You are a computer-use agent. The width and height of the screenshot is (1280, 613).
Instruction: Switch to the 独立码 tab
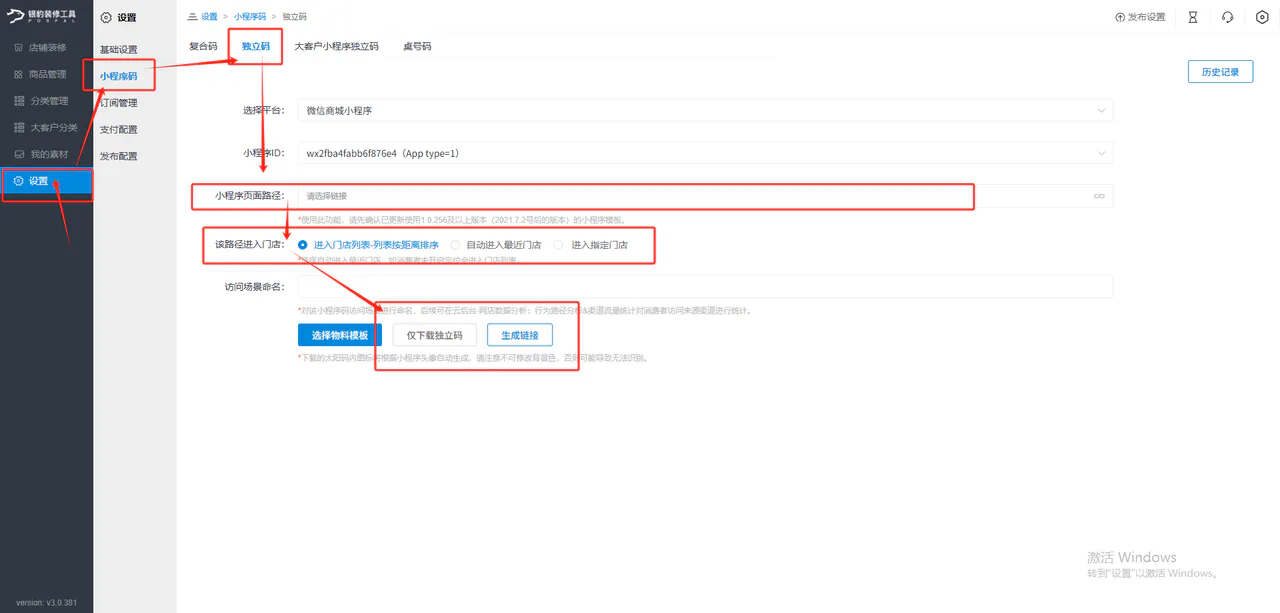coord(256,46)
